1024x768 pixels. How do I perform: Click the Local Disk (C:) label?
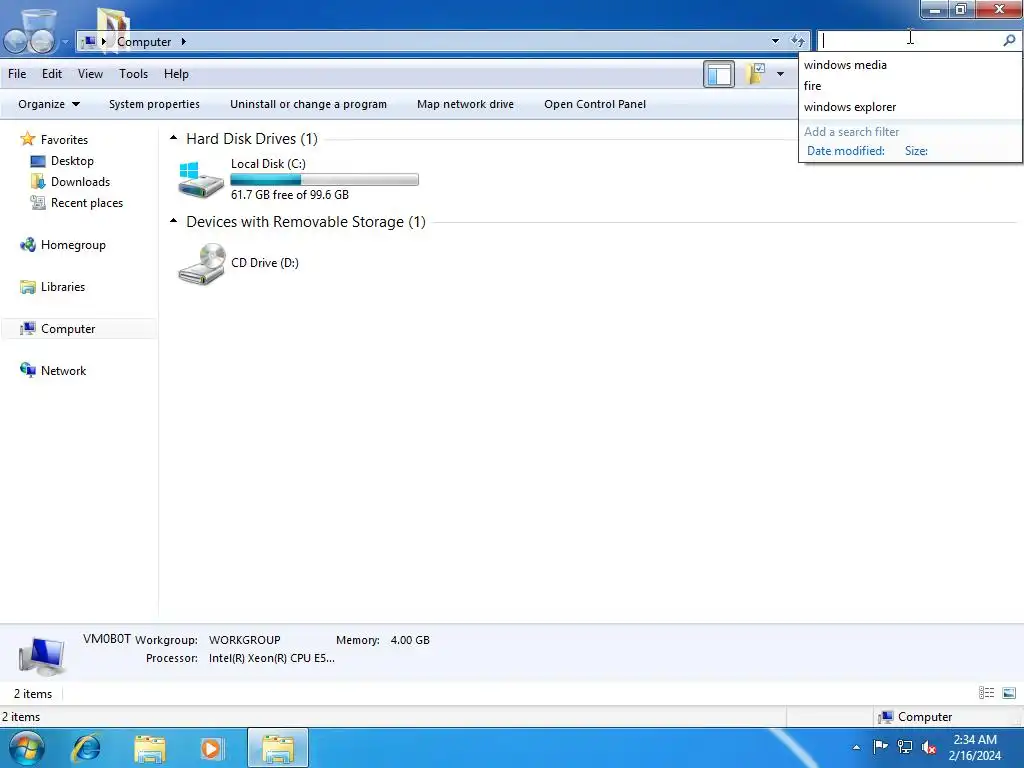[x=268, y=164]
